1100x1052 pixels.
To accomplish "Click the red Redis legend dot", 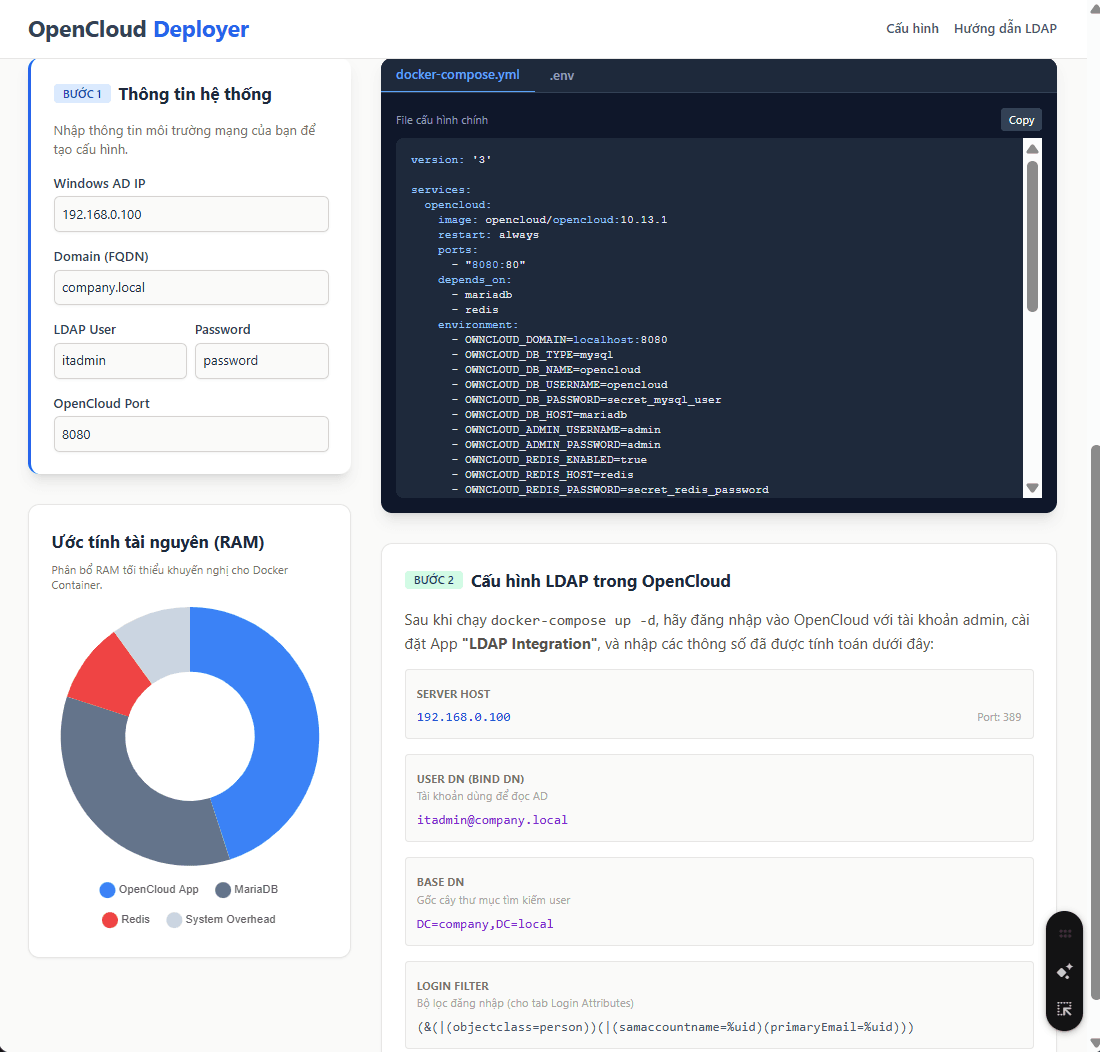I will pyautogui.click(x=110, y=920).
